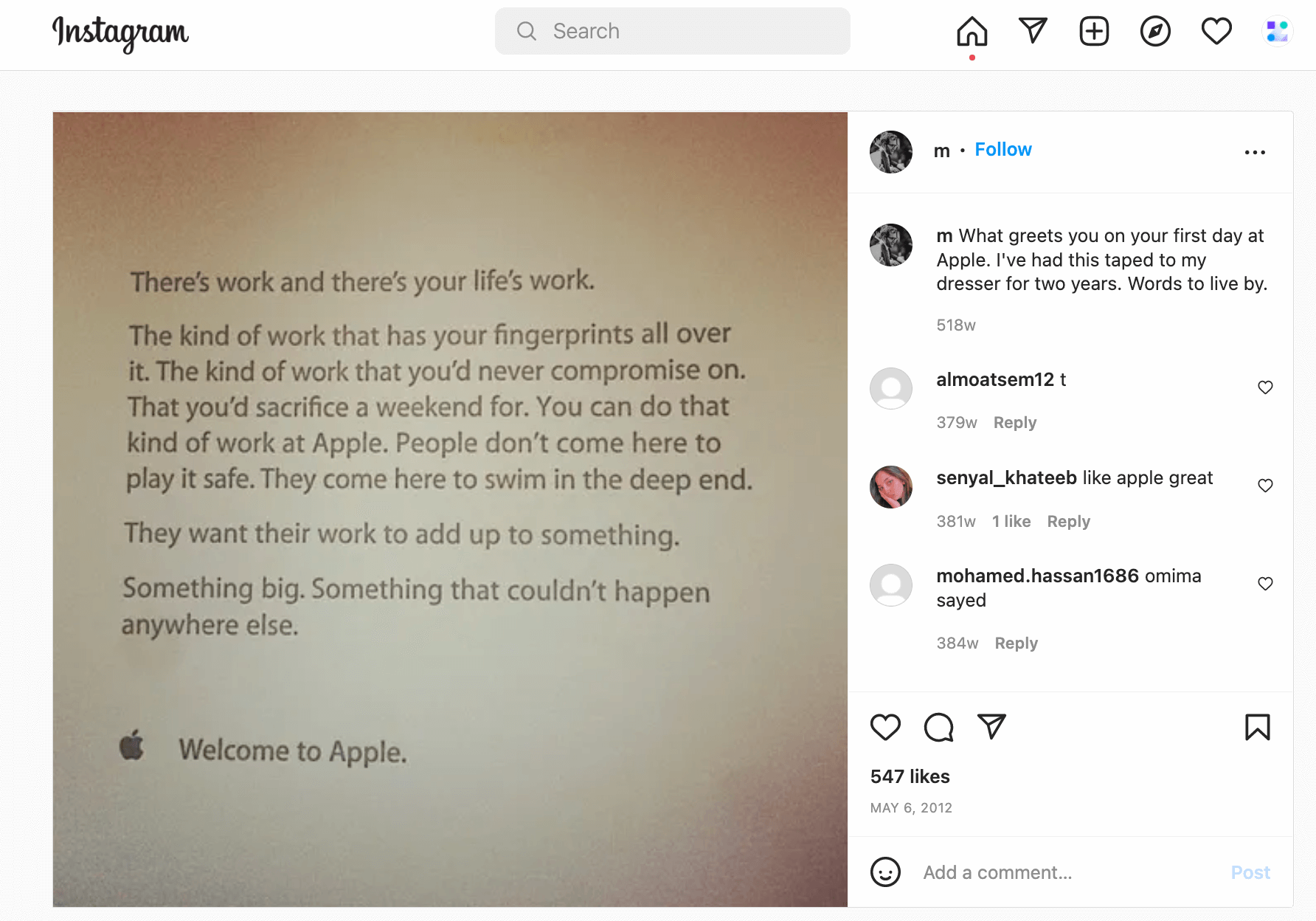Click the Search bar at the top

click(x=672, y=31)
